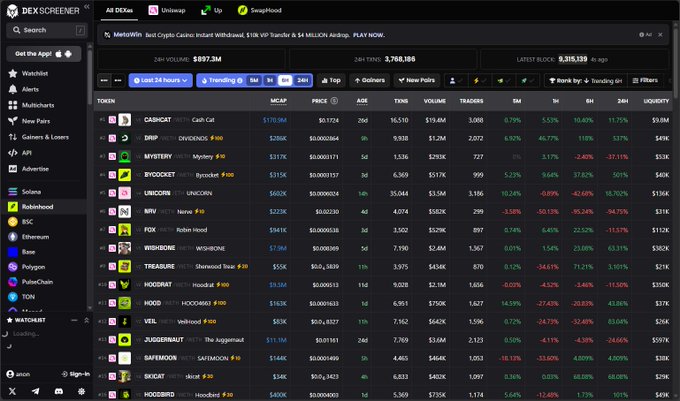Select the Polygon chain icon

pos(13,267)
